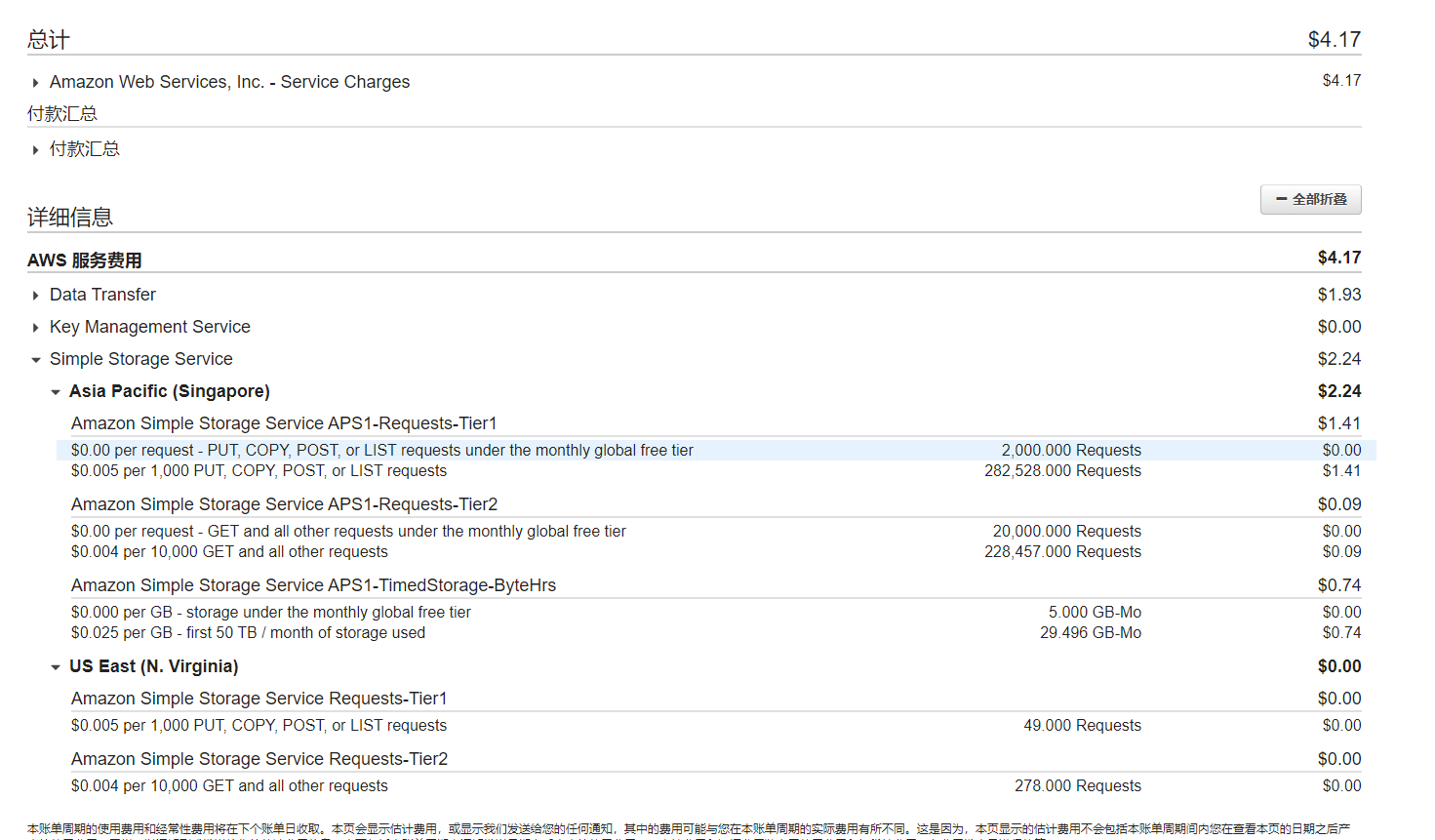1435x840 pixels.
Task: Click 49.000 Requests usage value
Action: [1082, 725]
